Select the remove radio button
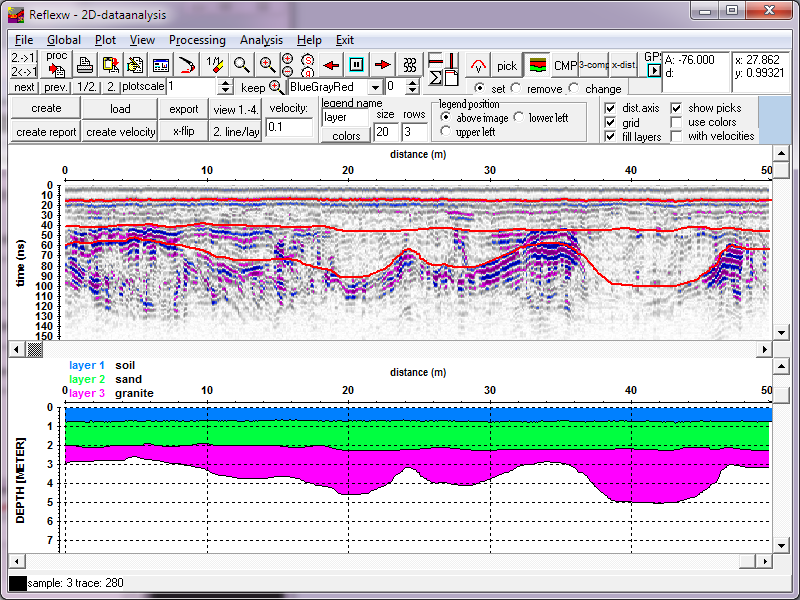 (517, 89)
